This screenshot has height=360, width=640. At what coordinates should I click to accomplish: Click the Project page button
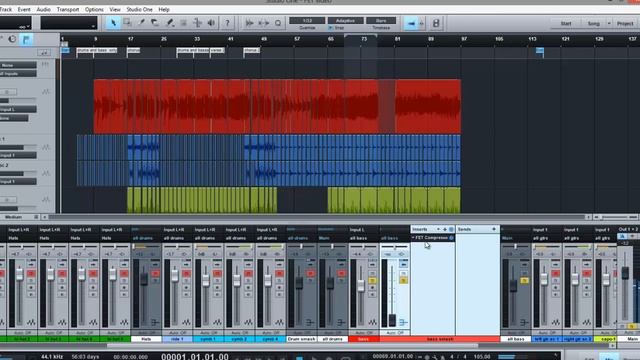coord(625,24)
